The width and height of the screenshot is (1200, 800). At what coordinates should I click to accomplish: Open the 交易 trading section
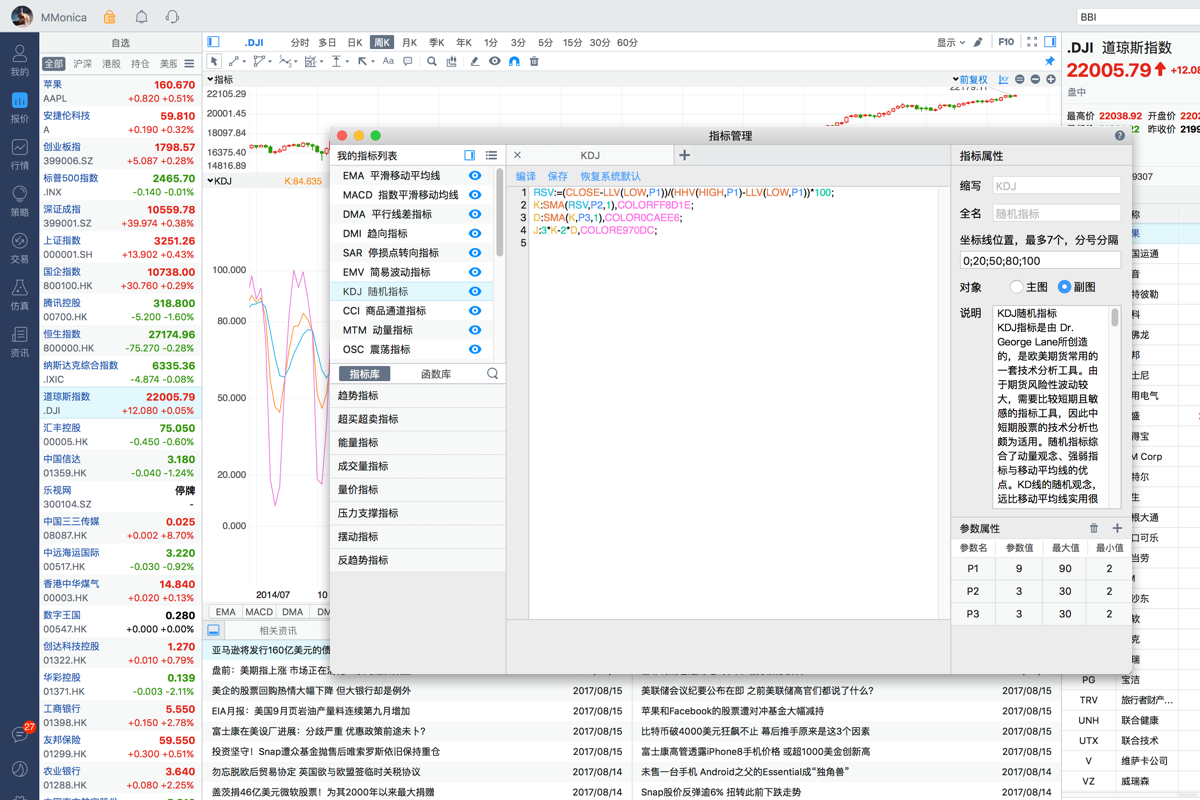[19, 247]
